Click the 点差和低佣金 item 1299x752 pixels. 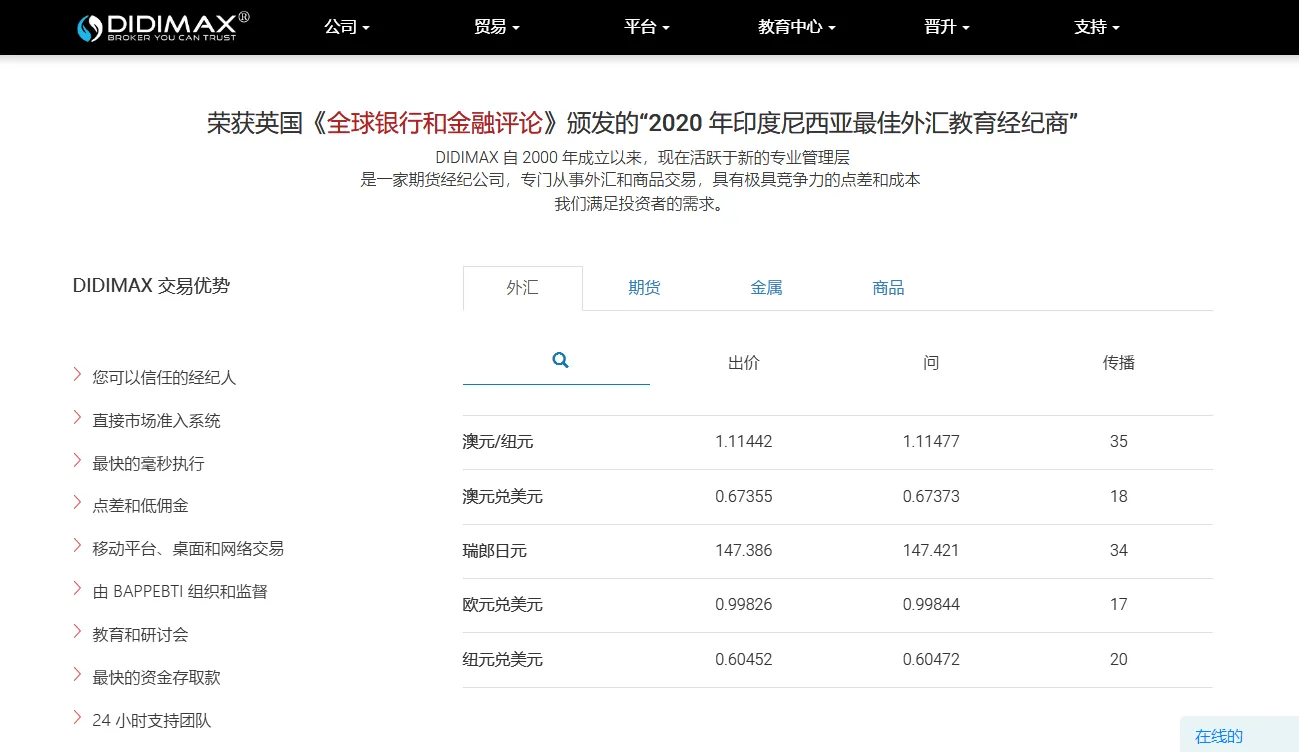[x=140, y=505]
